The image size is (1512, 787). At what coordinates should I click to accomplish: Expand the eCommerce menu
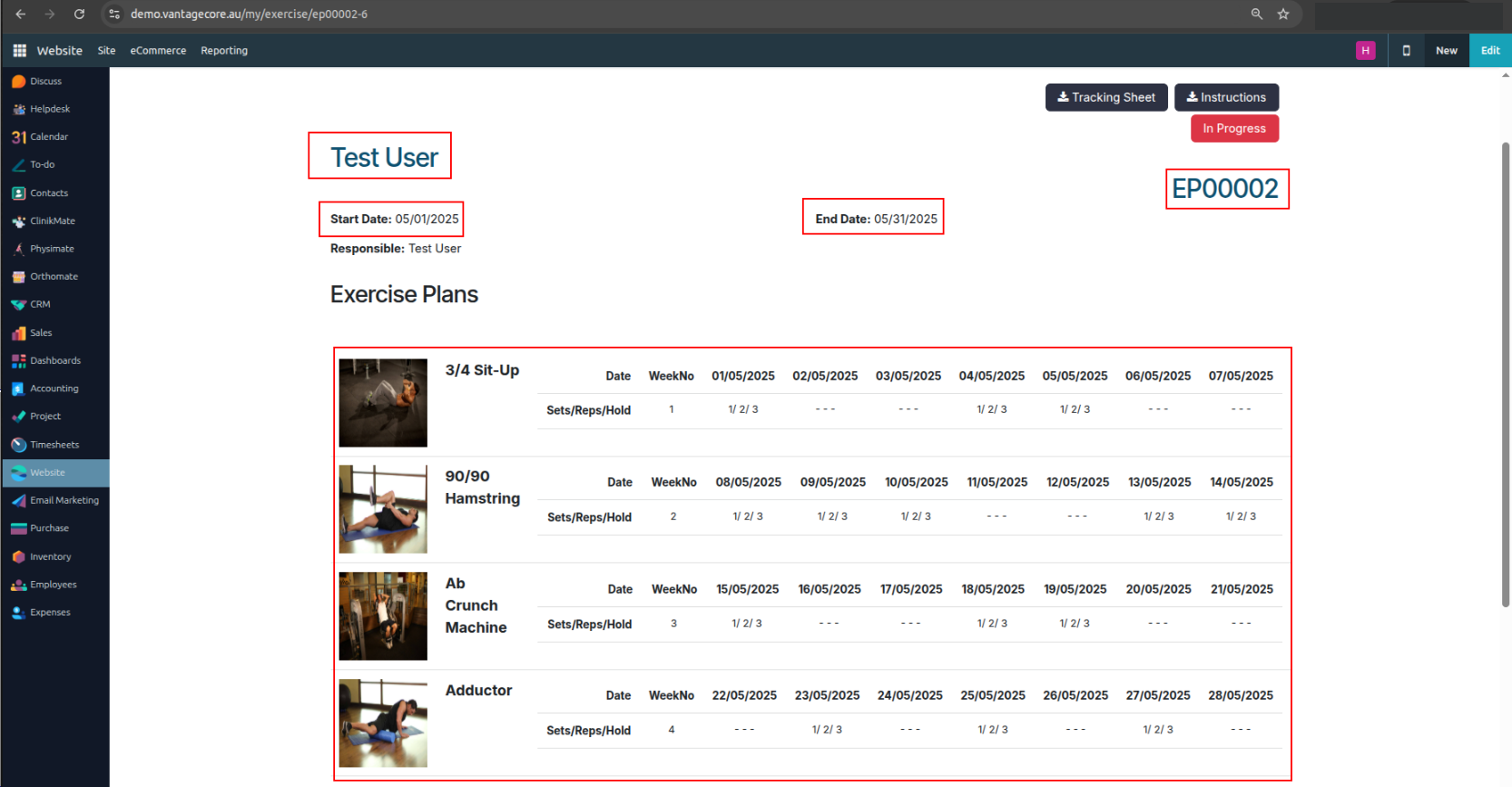(158, 51)
